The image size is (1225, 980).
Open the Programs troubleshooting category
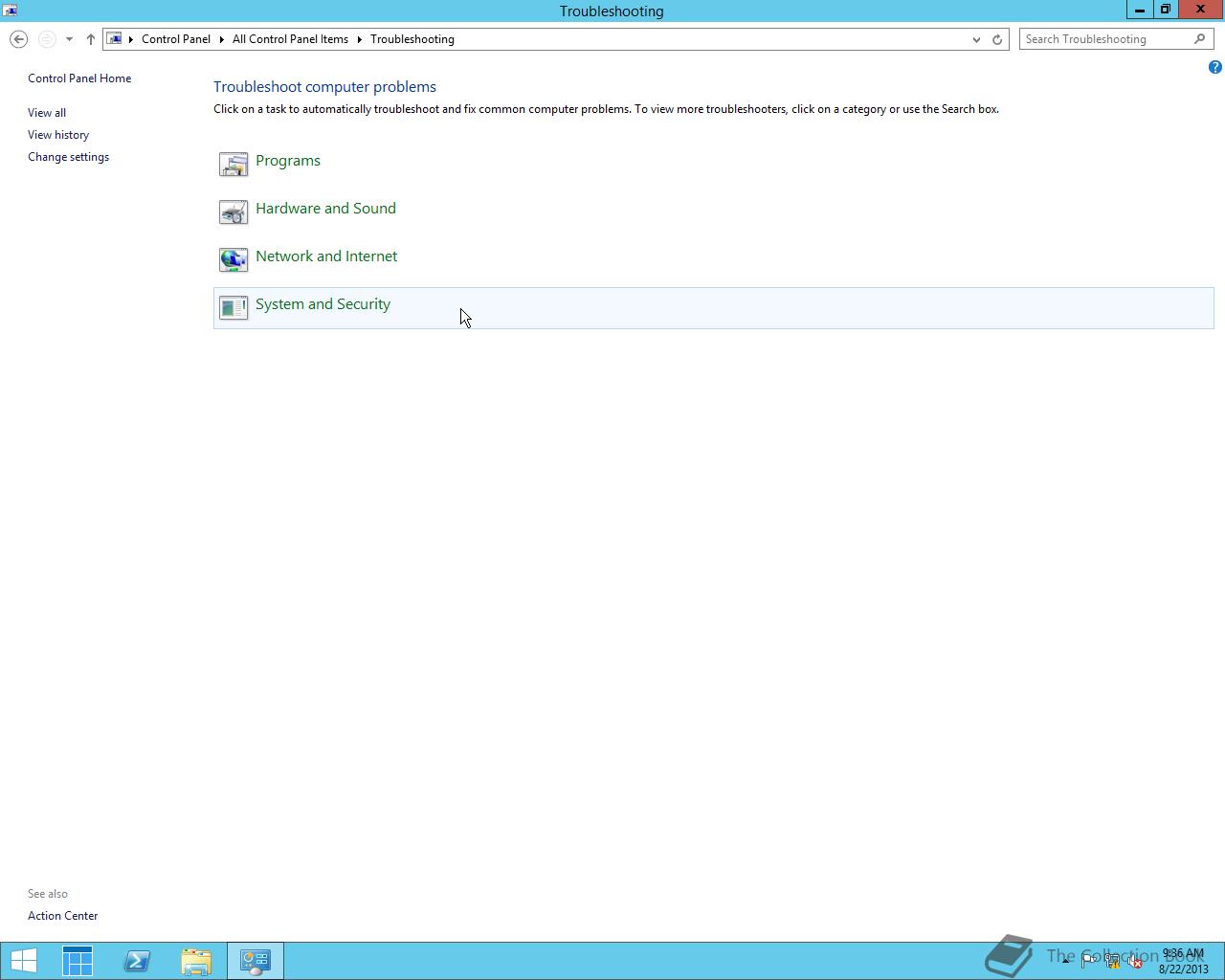(x=288, y=161)
